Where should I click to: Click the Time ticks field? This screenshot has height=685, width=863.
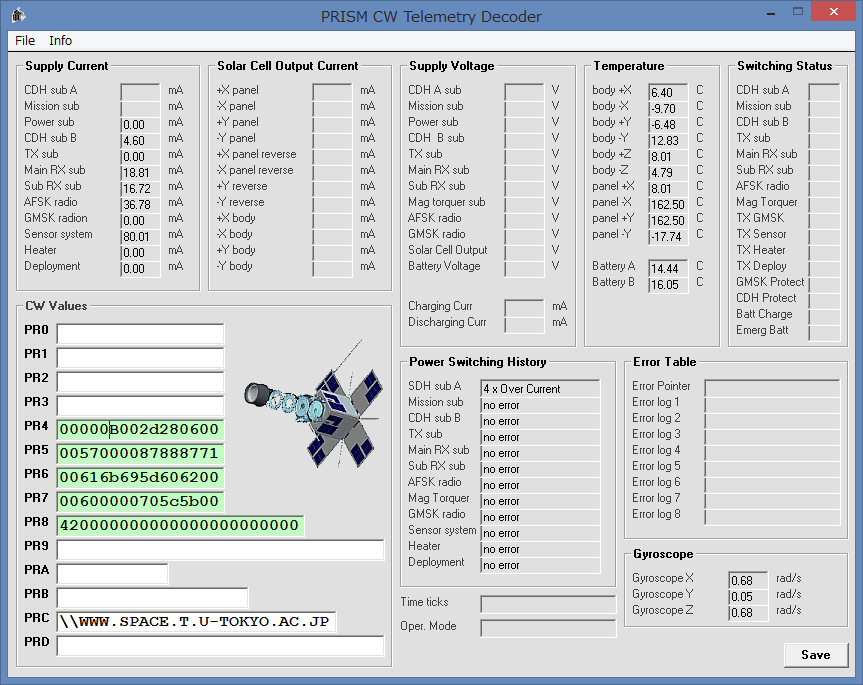point(548,604)
